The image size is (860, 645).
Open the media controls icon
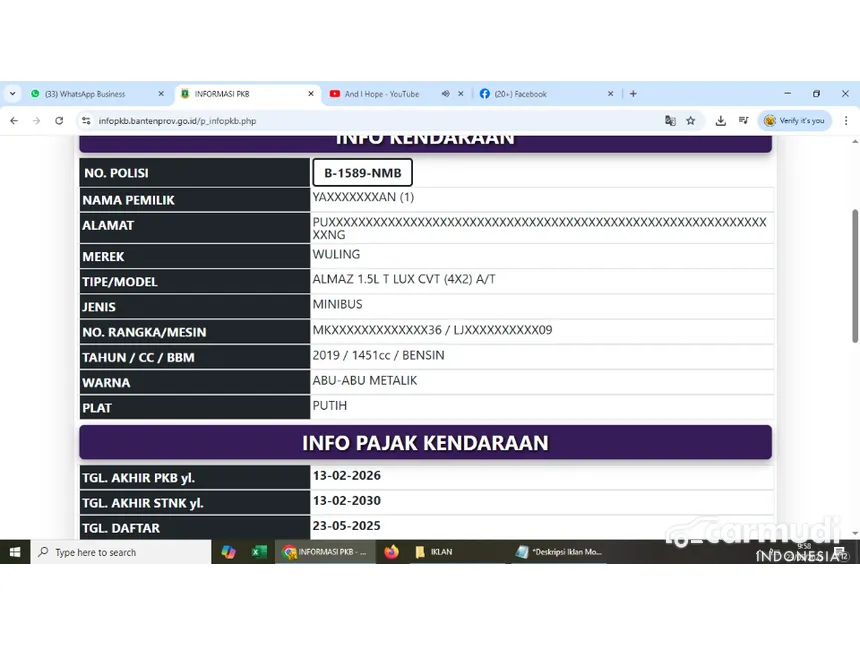(743, 121)
